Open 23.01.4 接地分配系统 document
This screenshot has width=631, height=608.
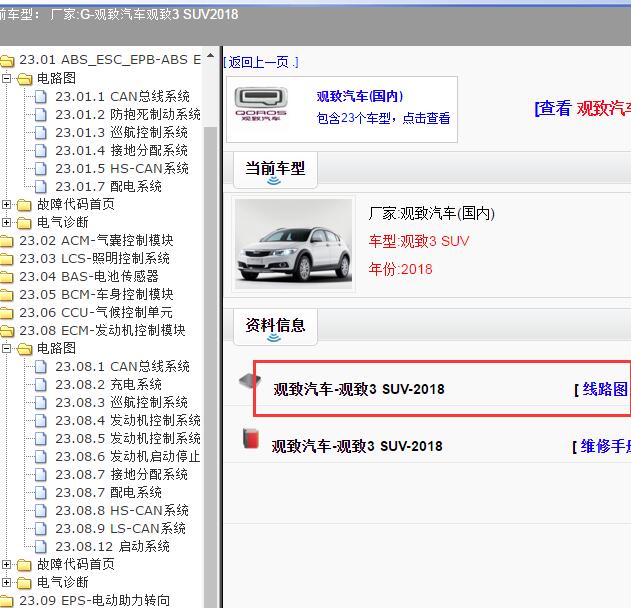(x=122, y=150)
